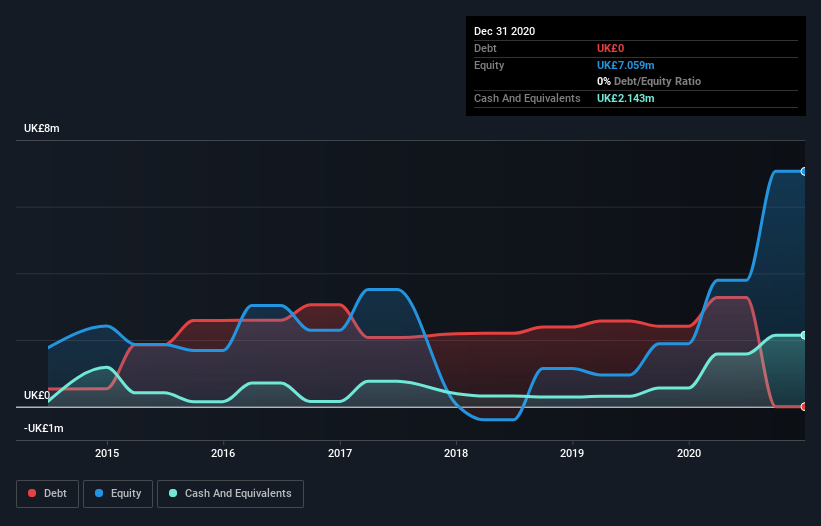Select the Cash endpoint marker at Dec 2020

click(804, 335)
